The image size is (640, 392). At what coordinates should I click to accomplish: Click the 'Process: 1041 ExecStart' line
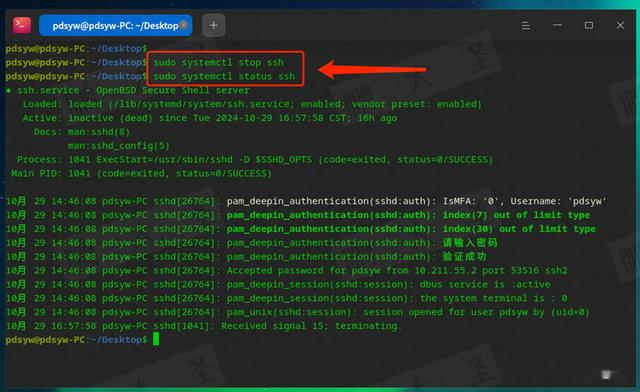255,160
